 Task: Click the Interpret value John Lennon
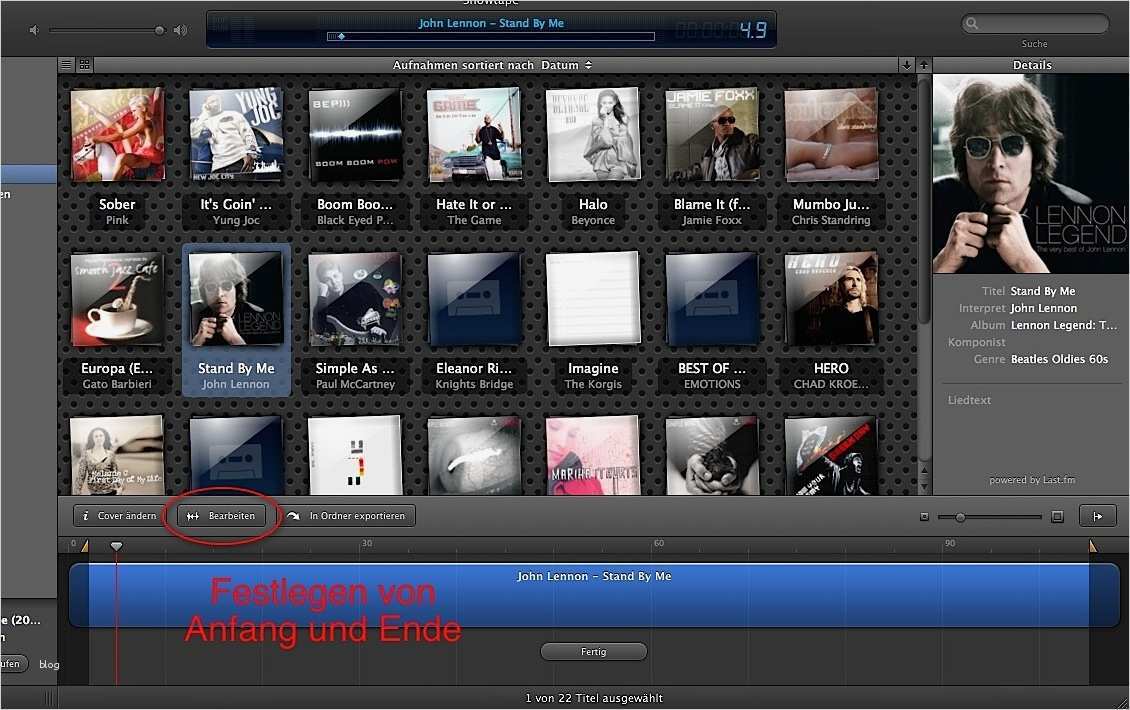click(1044, 308)
